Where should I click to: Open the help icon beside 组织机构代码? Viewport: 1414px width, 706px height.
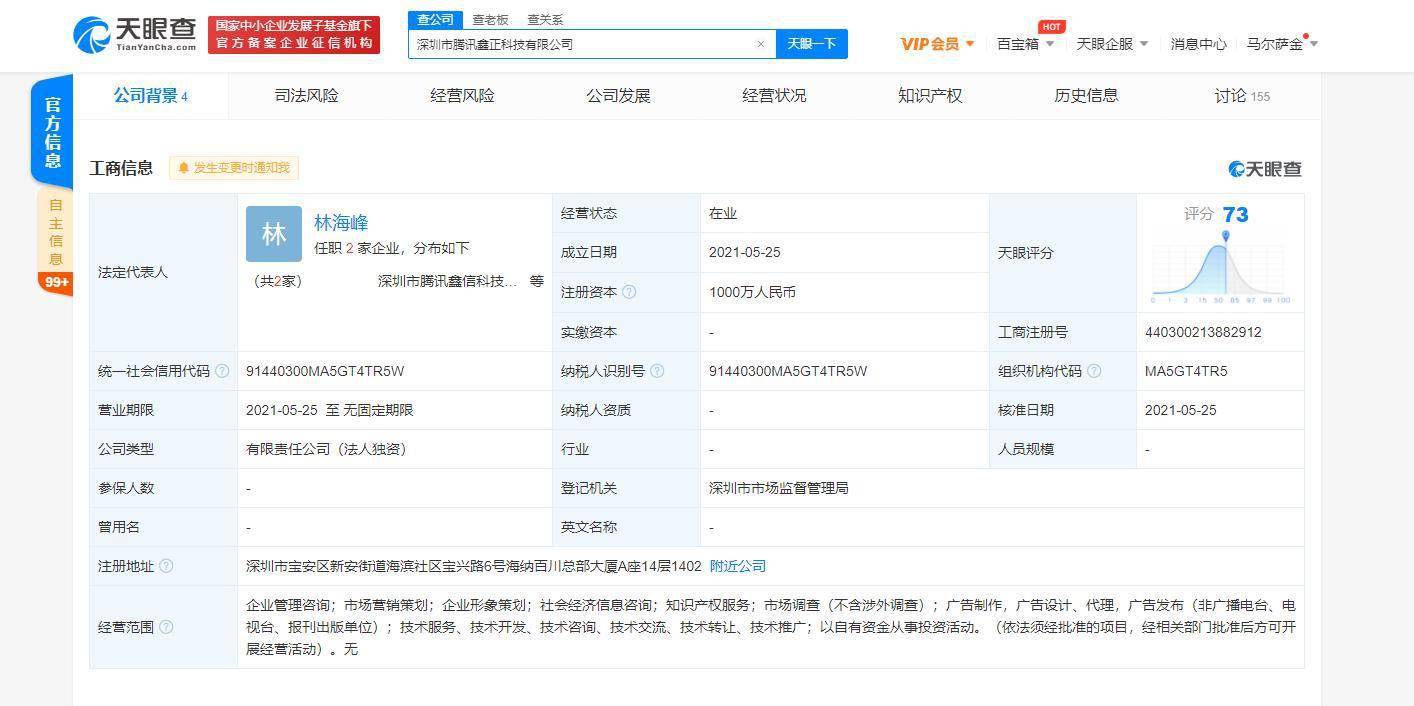1094,371
